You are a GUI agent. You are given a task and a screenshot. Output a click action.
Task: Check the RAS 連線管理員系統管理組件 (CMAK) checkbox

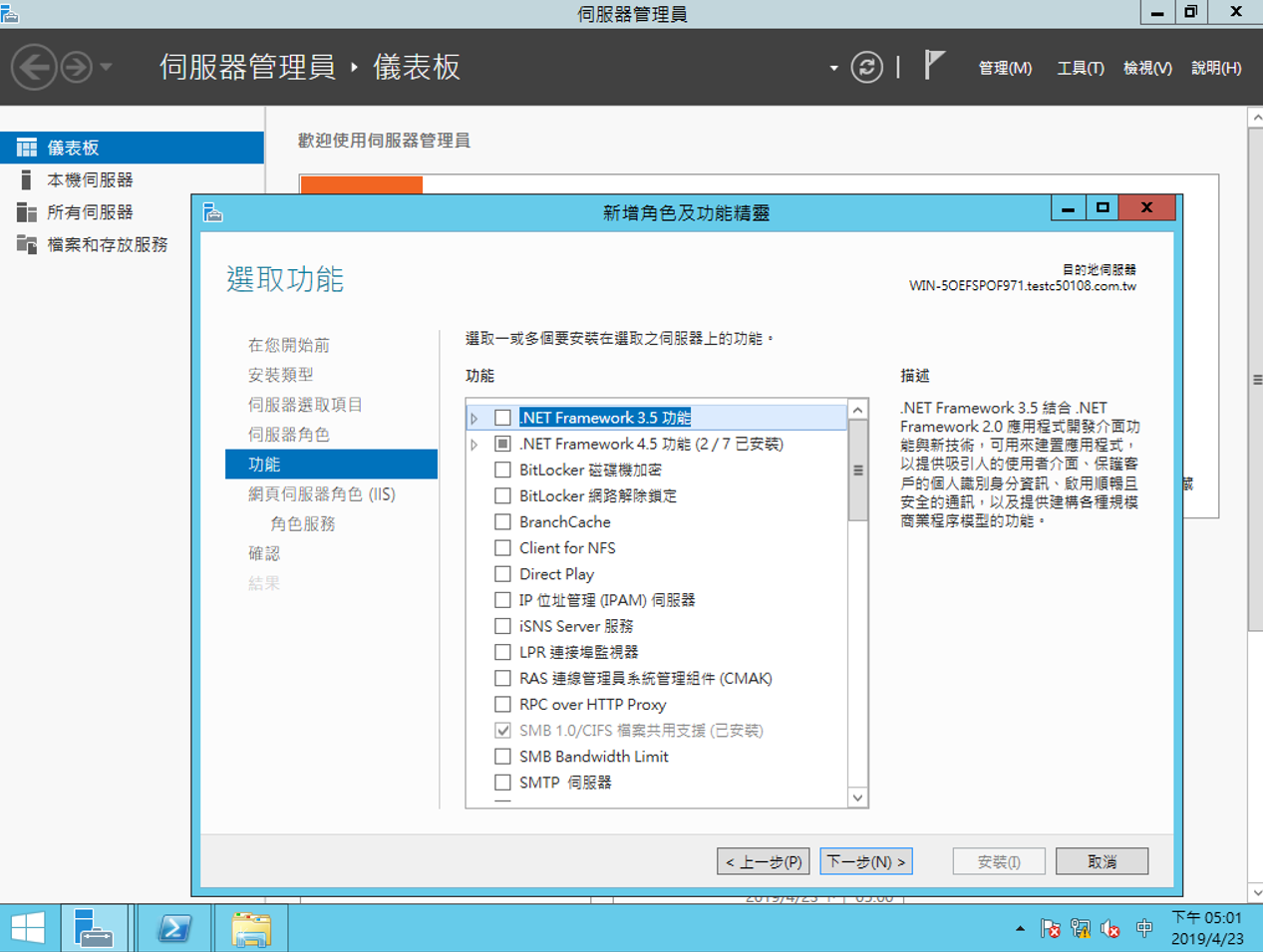[x=503, y=678]
